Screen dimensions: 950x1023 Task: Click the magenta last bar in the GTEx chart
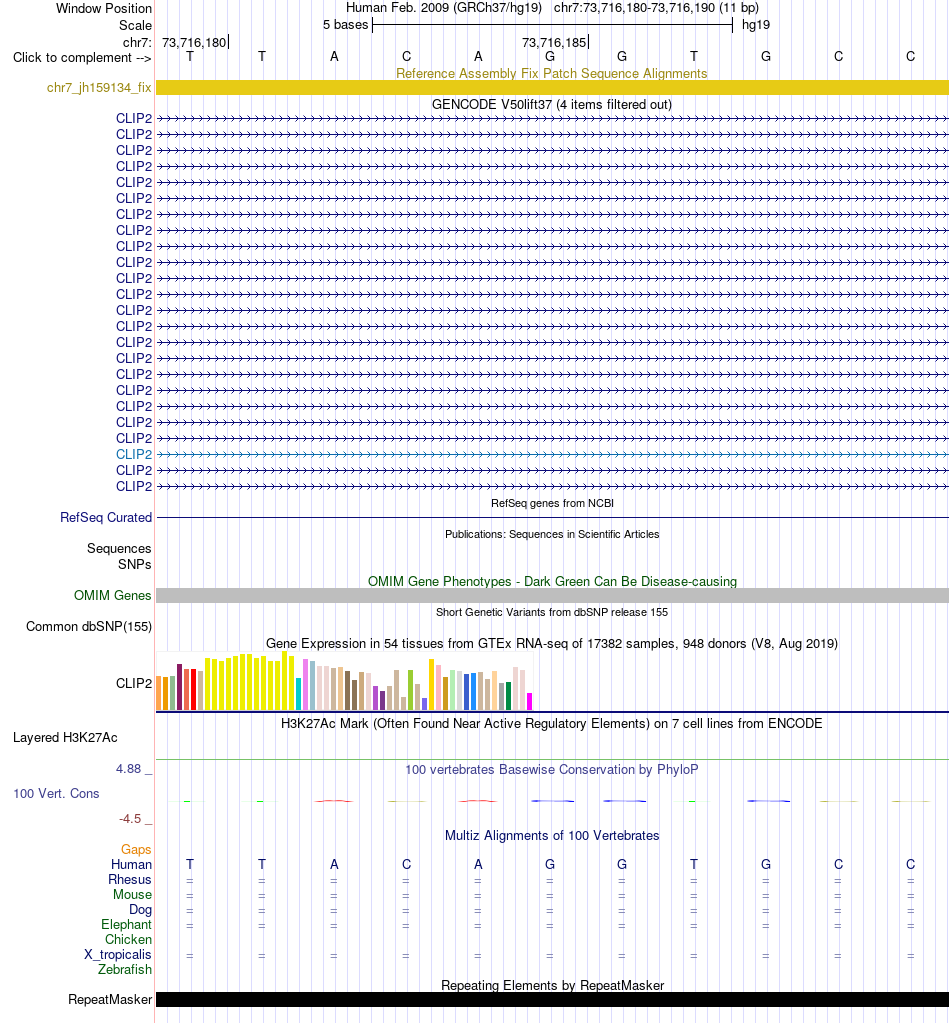click(x=529, y=701)
